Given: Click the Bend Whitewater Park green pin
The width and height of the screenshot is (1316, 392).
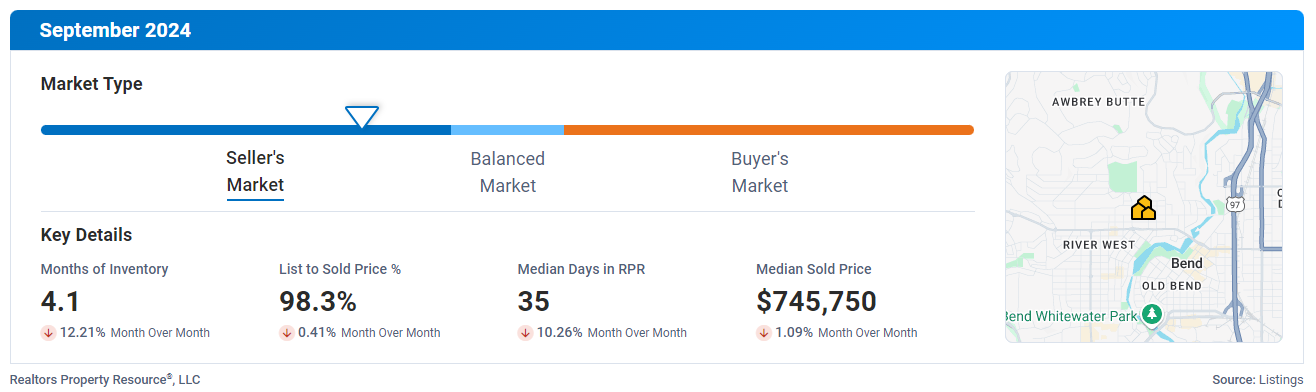Looking at the screenshot, I should (x=1152, y=315).
